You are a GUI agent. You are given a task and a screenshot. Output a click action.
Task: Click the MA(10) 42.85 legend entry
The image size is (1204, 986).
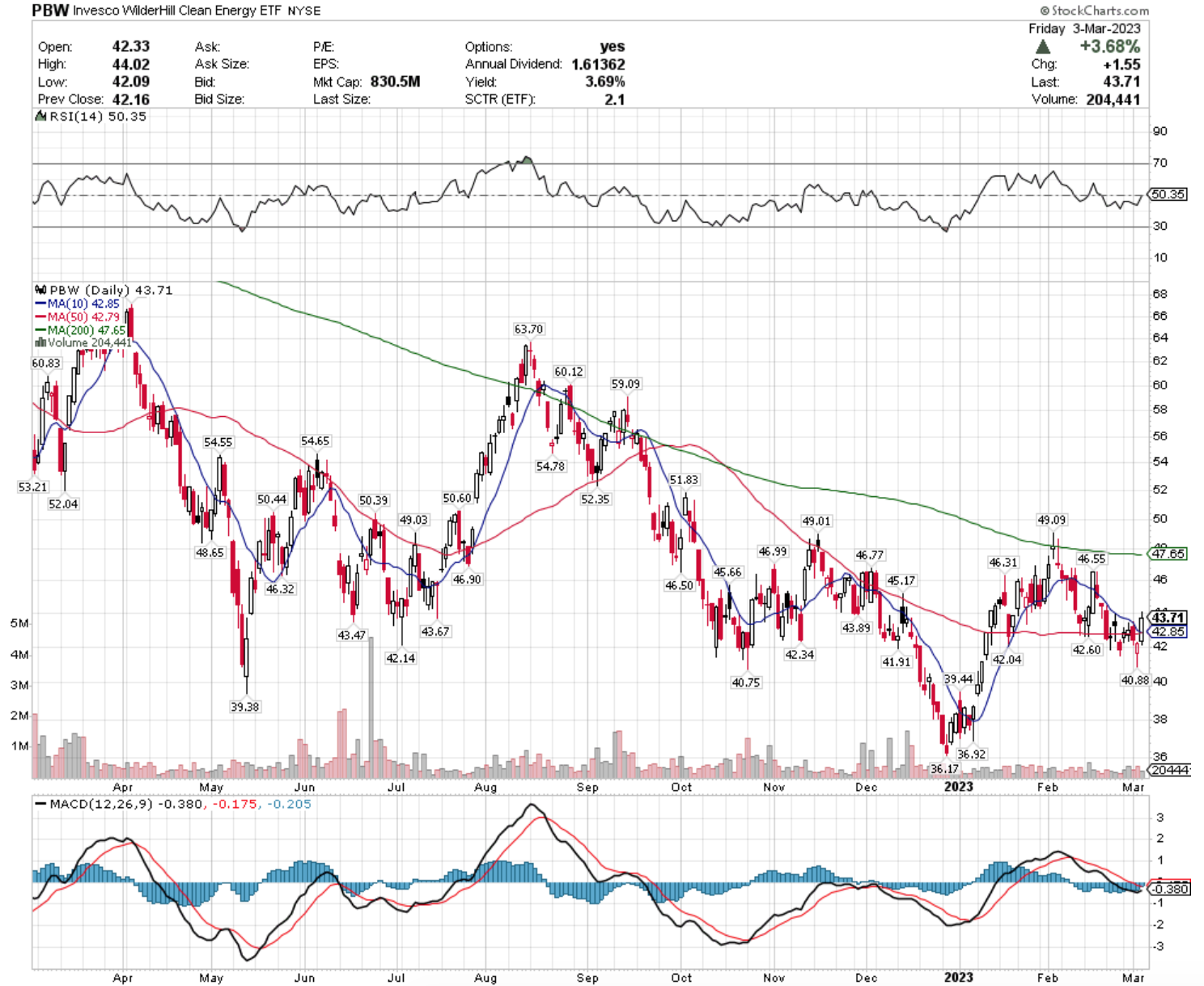(77, 304)
